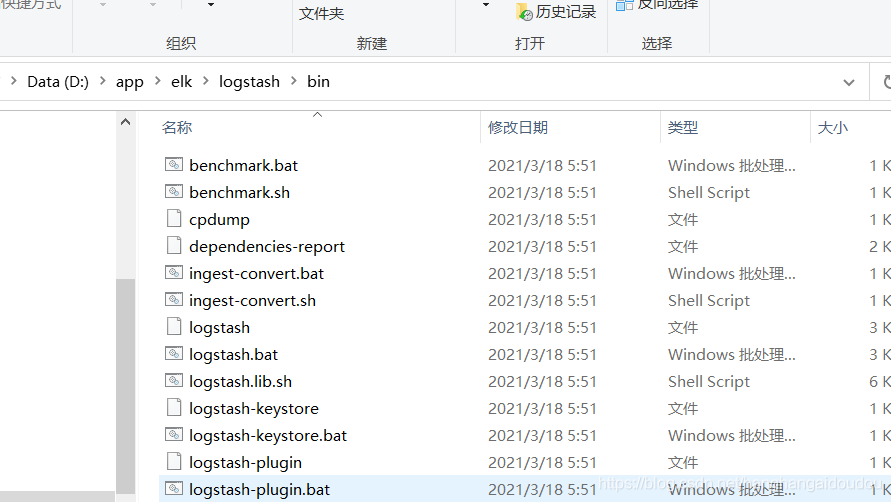The height and width of the screenshot is (502, 891).
Task: Click the 文件夹 new folder label
Action: [322, 13]
